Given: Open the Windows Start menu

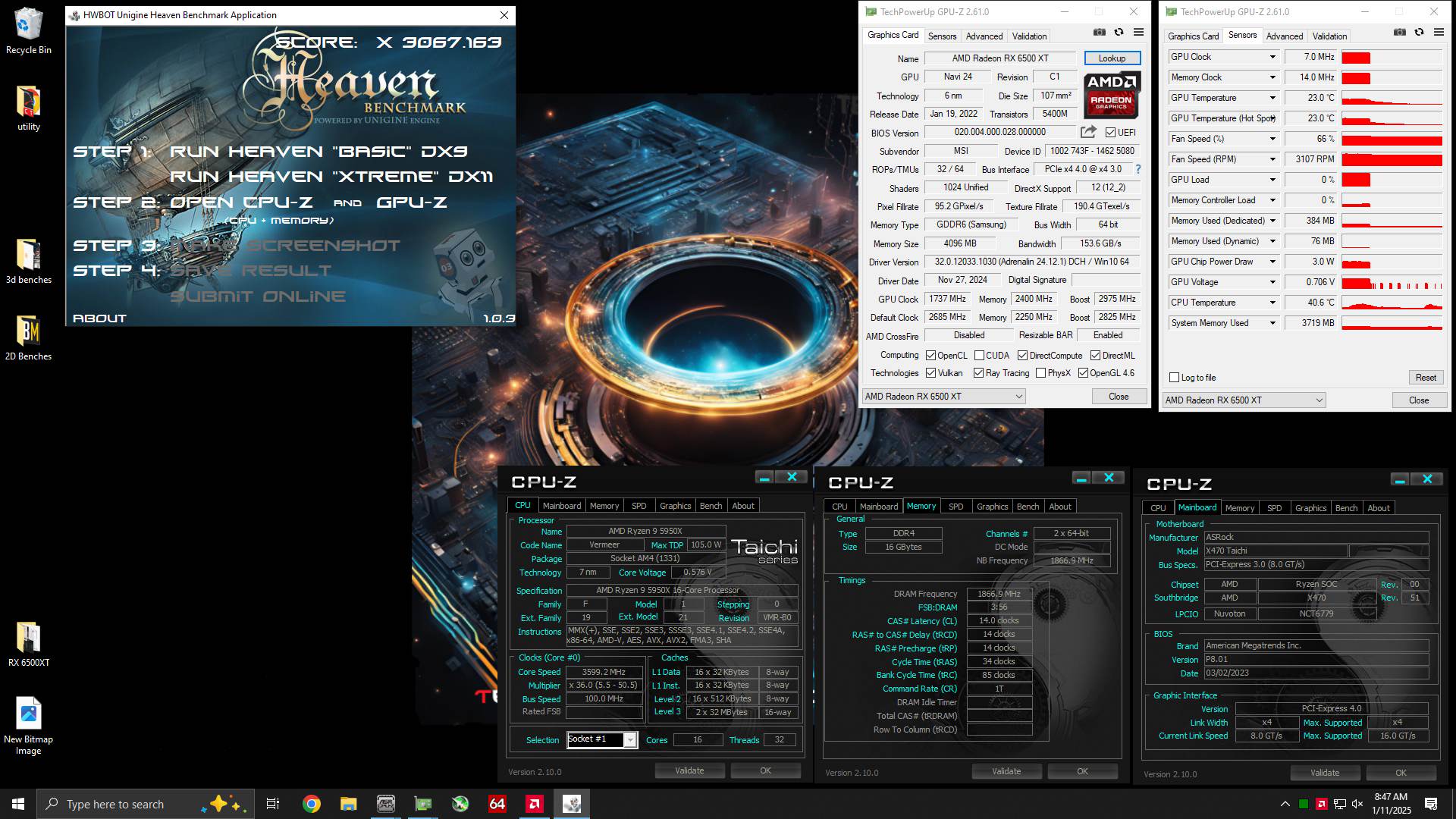Looking at the screenshot, I should coord(18,804).
